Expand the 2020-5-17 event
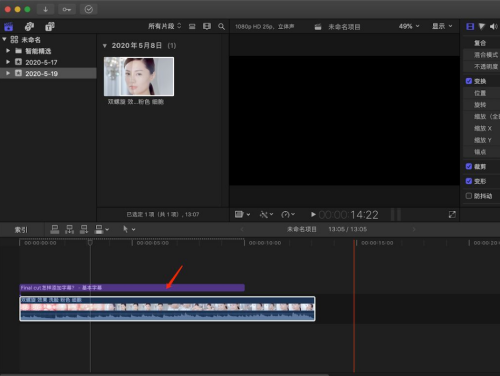 click(8, 62)
